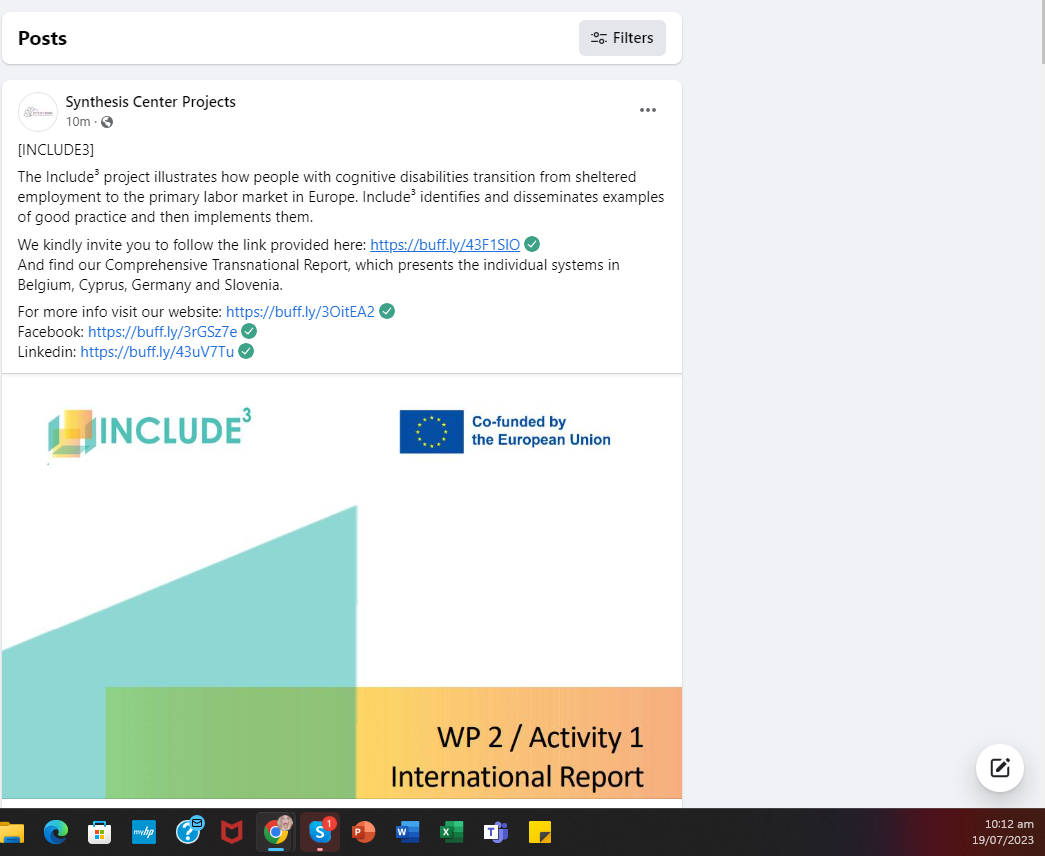
Task: Click the green check badge after buff.ly/3rGSz7e
Action: pos(249,331)
